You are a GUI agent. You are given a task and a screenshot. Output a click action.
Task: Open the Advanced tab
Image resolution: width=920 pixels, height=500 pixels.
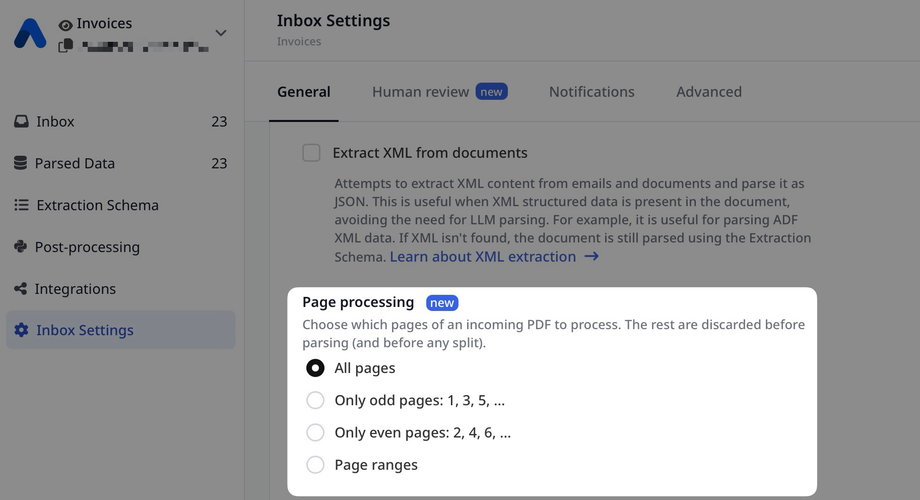pos(709,92)
